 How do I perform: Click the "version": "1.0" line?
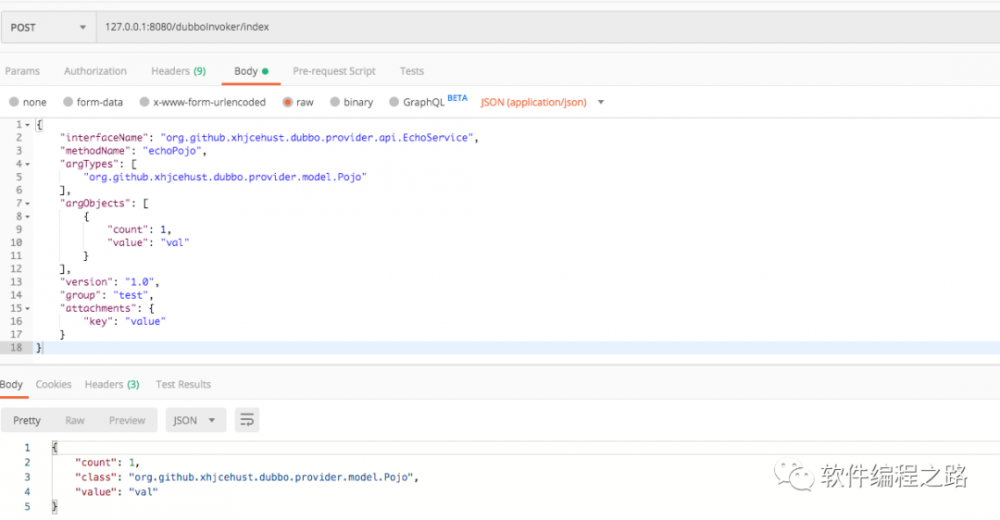[109, 281]
